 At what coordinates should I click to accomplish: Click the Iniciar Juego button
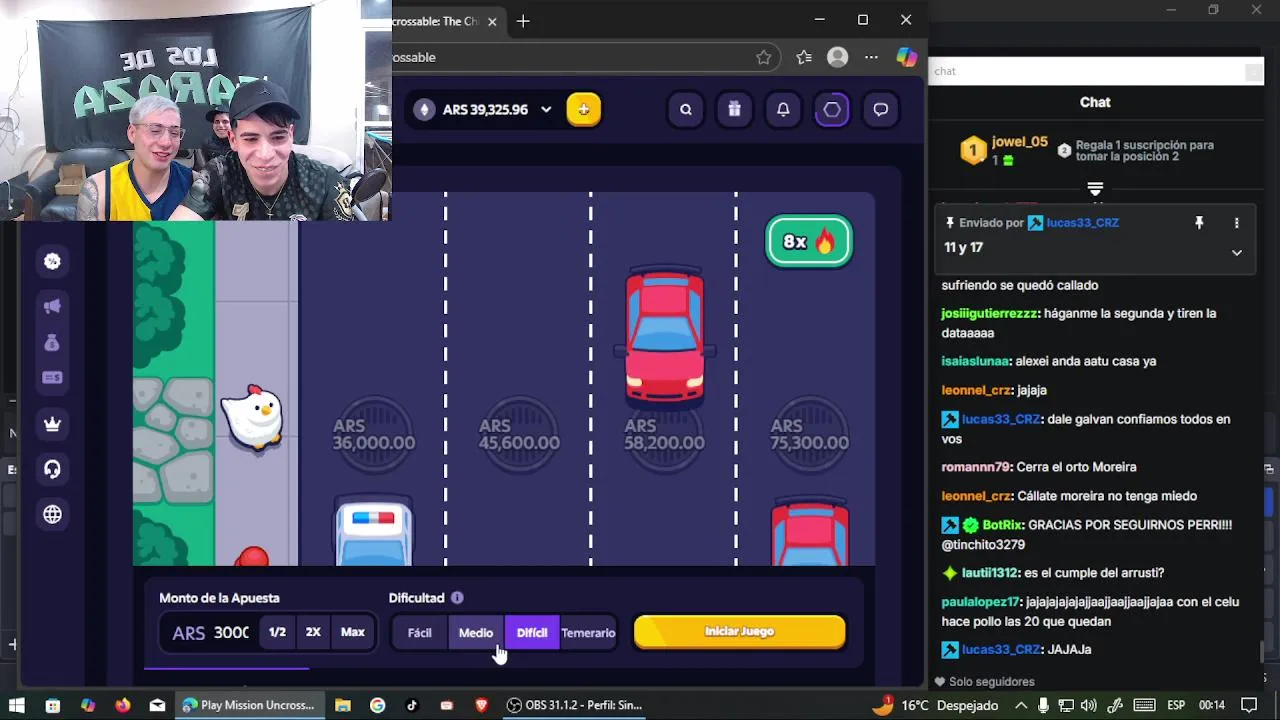740,632
